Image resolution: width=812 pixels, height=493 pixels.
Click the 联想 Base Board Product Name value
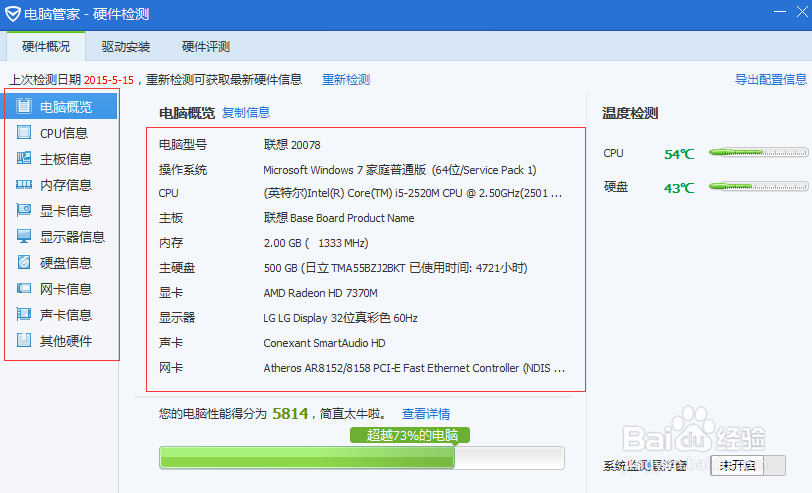(339, 218)
